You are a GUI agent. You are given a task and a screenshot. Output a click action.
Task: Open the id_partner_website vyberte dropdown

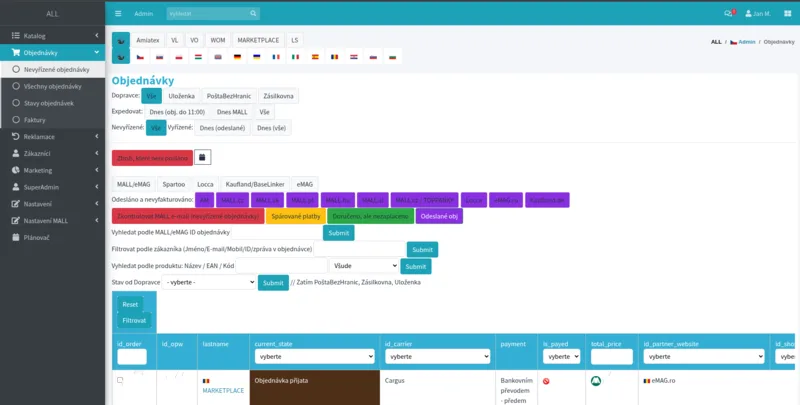[704, 357]
